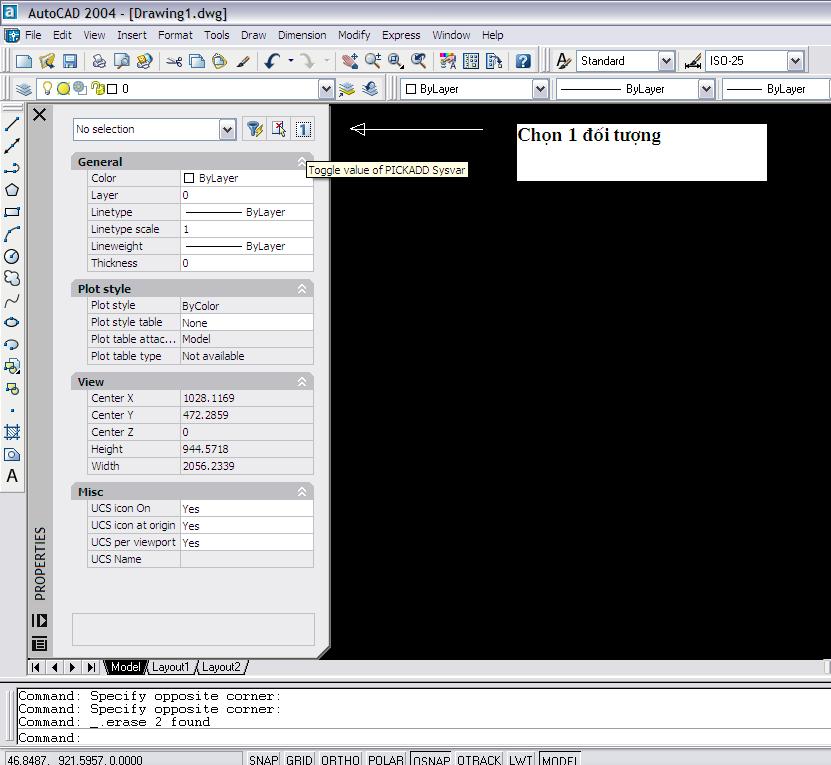Click the Plot printer icon
Screen dimensions: 831x765
coord(99,61)
